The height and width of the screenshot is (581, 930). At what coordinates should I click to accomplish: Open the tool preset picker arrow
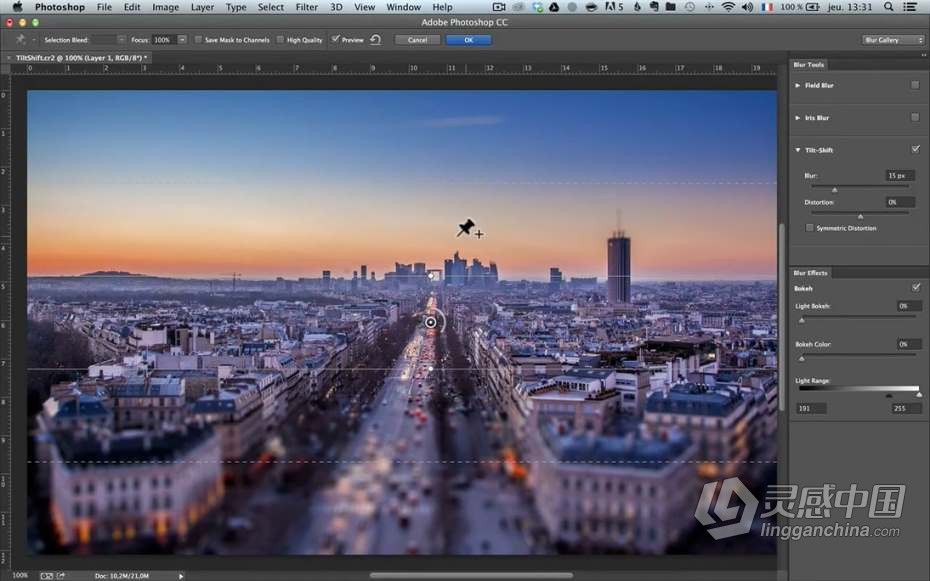[33, 40]
